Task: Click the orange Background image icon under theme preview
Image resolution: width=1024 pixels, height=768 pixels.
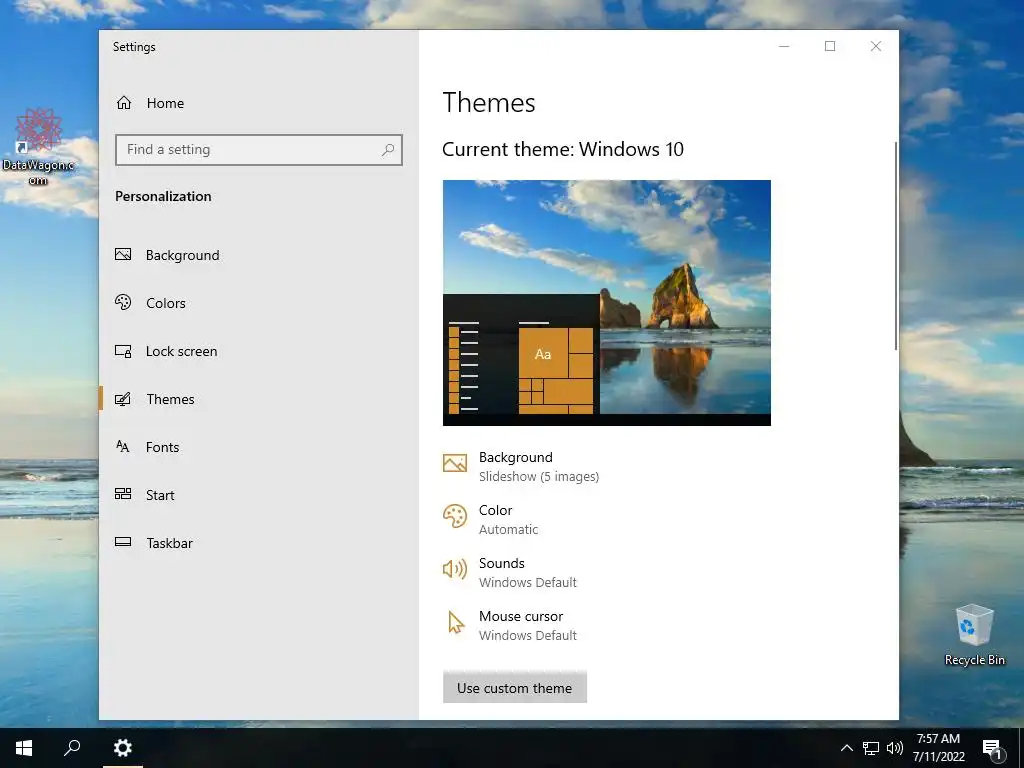Action: (455, 463)
